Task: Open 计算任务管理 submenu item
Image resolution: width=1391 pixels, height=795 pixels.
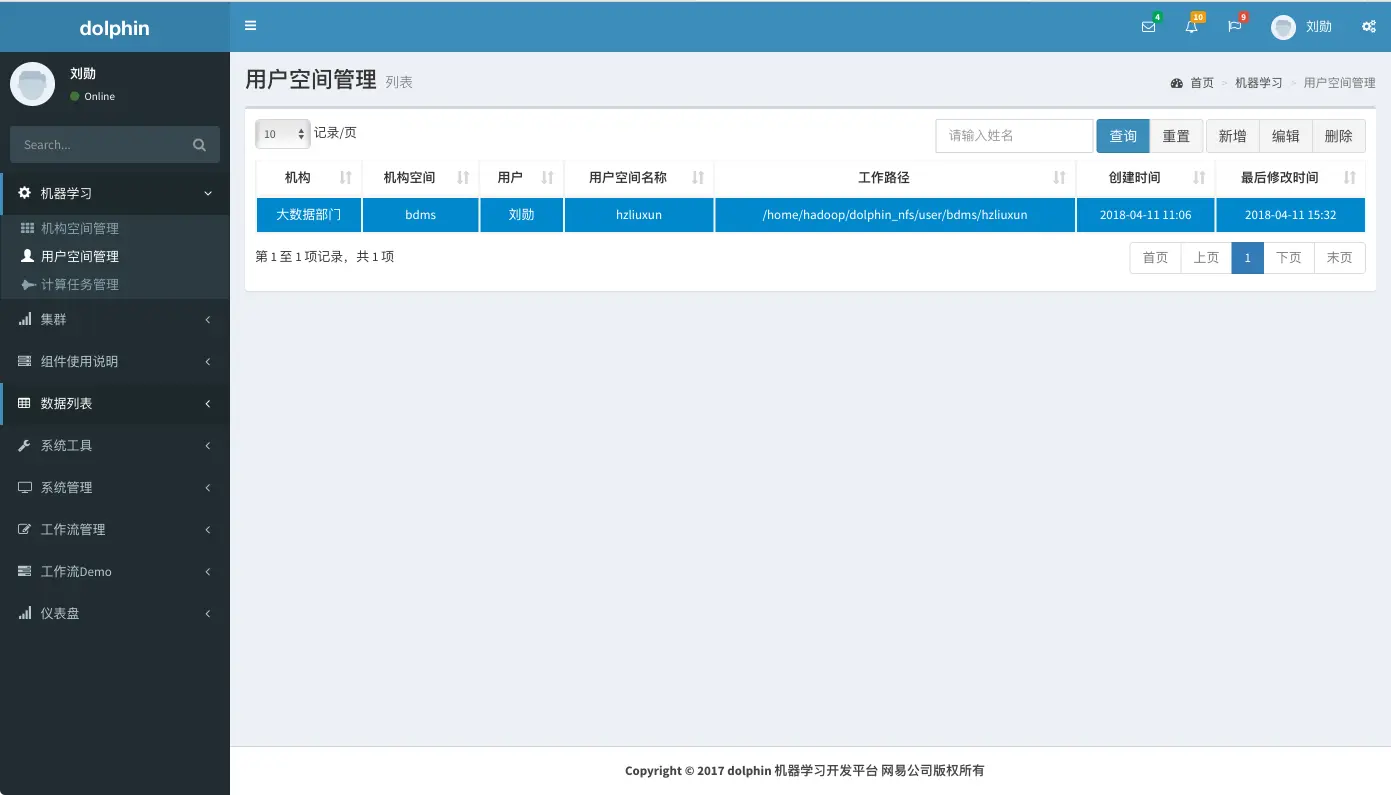Action: click(115, 284)
